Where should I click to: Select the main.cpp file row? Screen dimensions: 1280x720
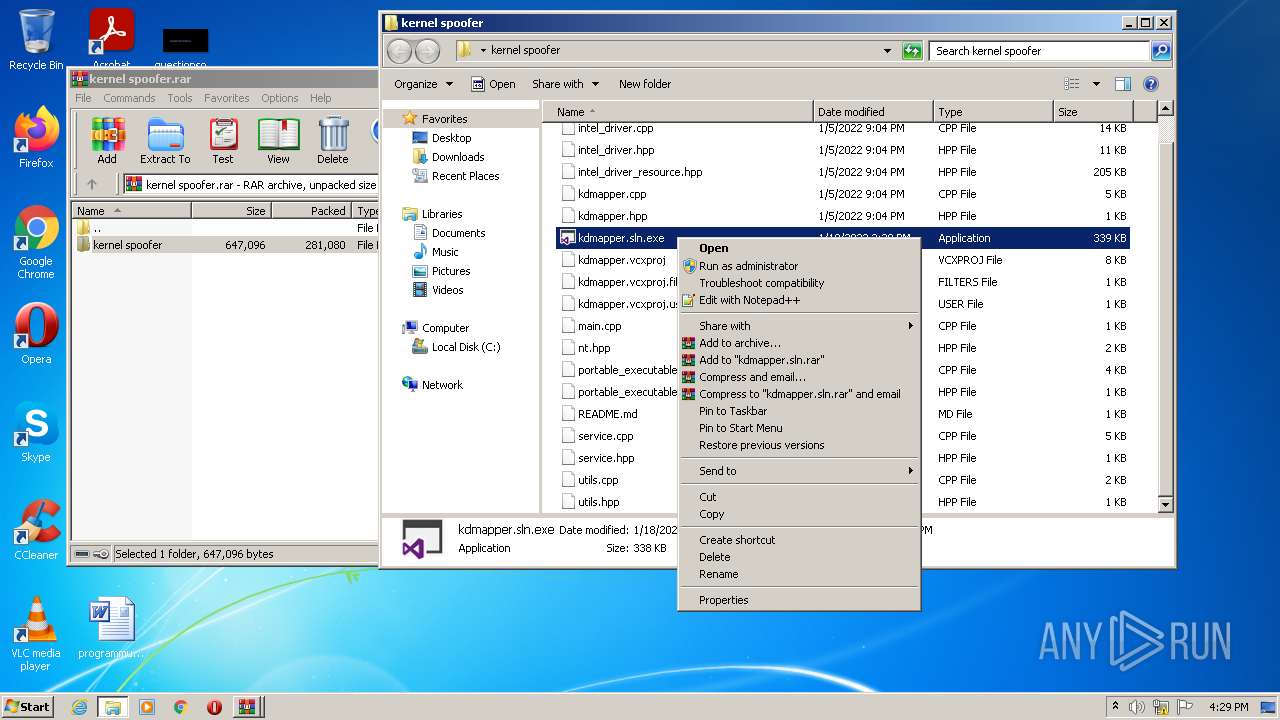tap(842, 326)
